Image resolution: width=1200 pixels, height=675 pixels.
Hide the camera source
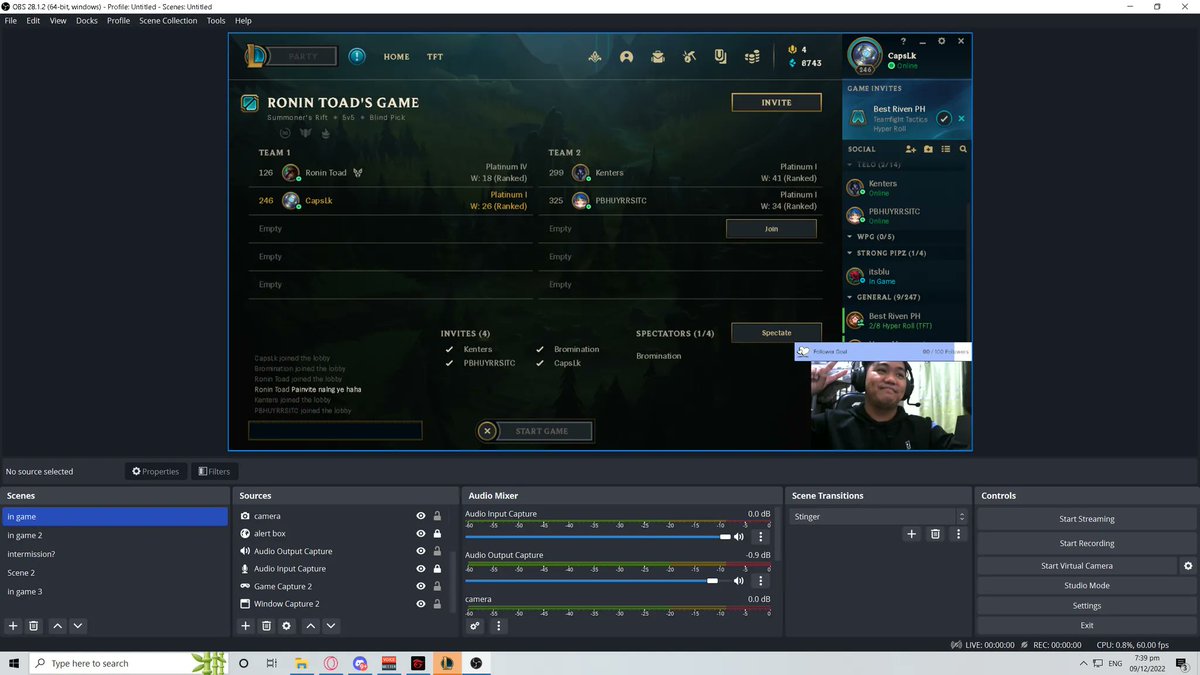420,516
